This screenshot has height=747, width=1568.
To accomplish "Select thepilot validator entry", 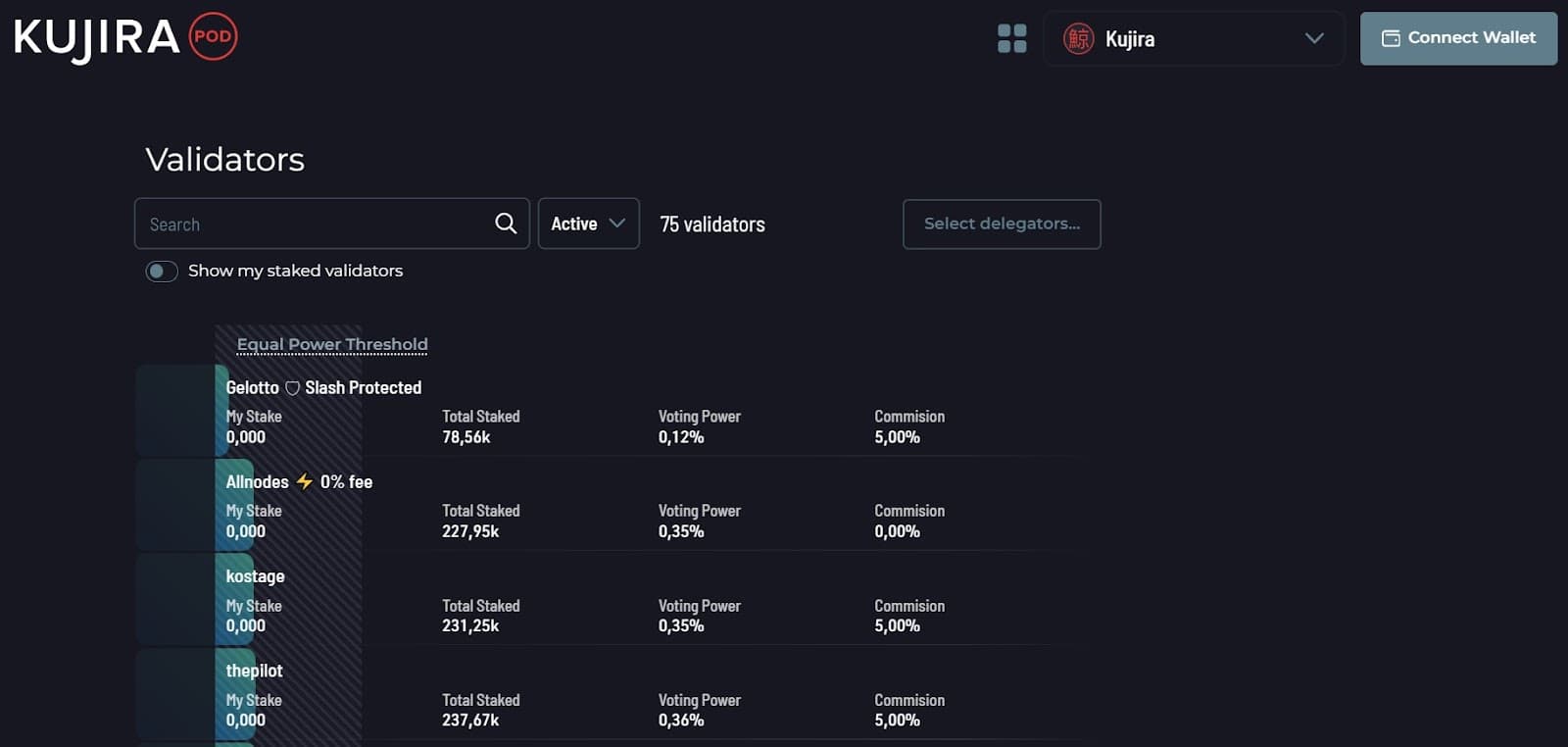I will tap(254, 671).
